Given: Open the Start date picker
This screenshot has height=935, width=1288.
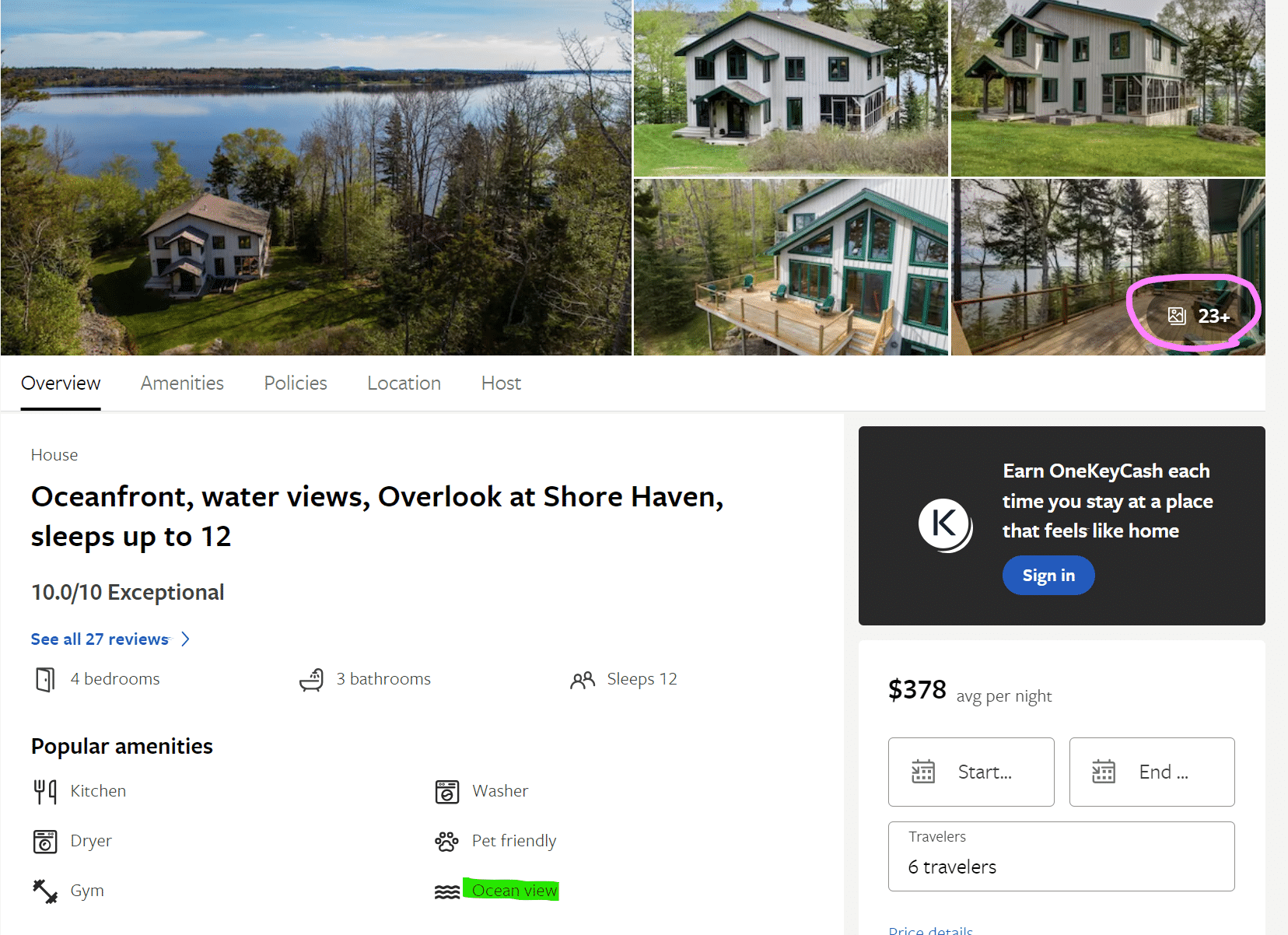Looking at the screenshot, I should click(x=971, y=772).
